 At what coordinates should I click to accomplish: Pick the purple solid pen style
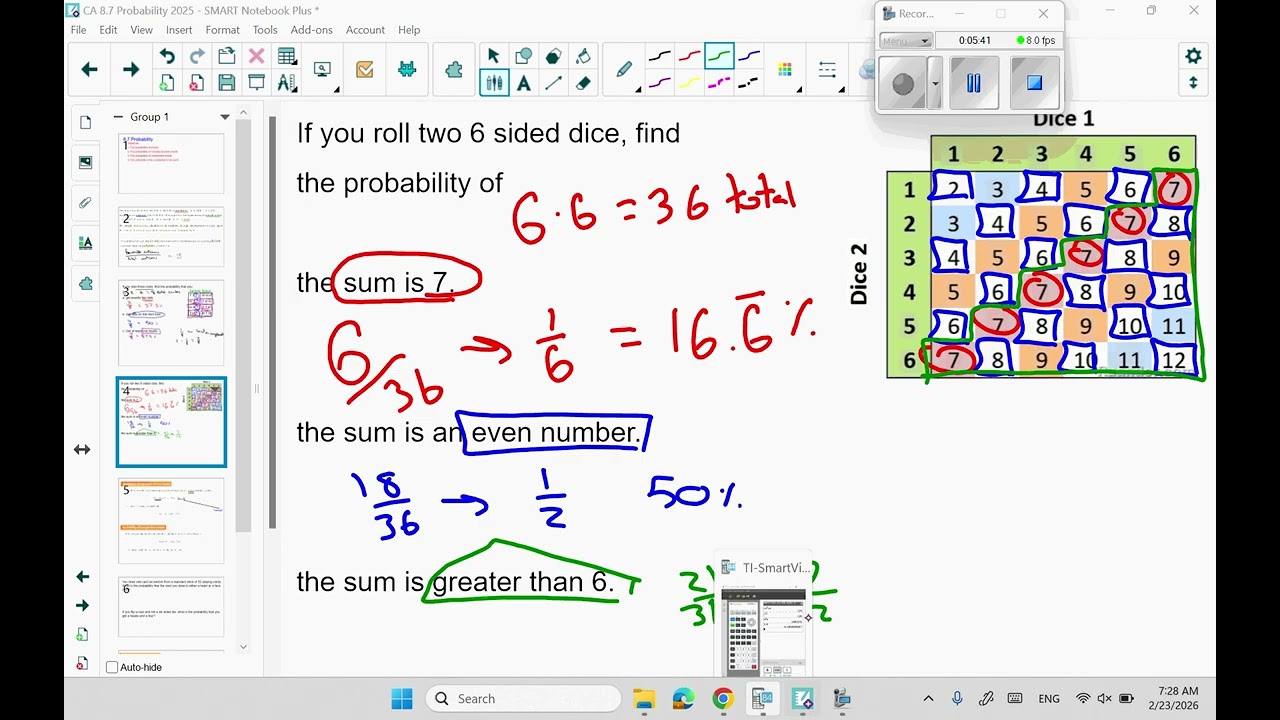(660, 83)
